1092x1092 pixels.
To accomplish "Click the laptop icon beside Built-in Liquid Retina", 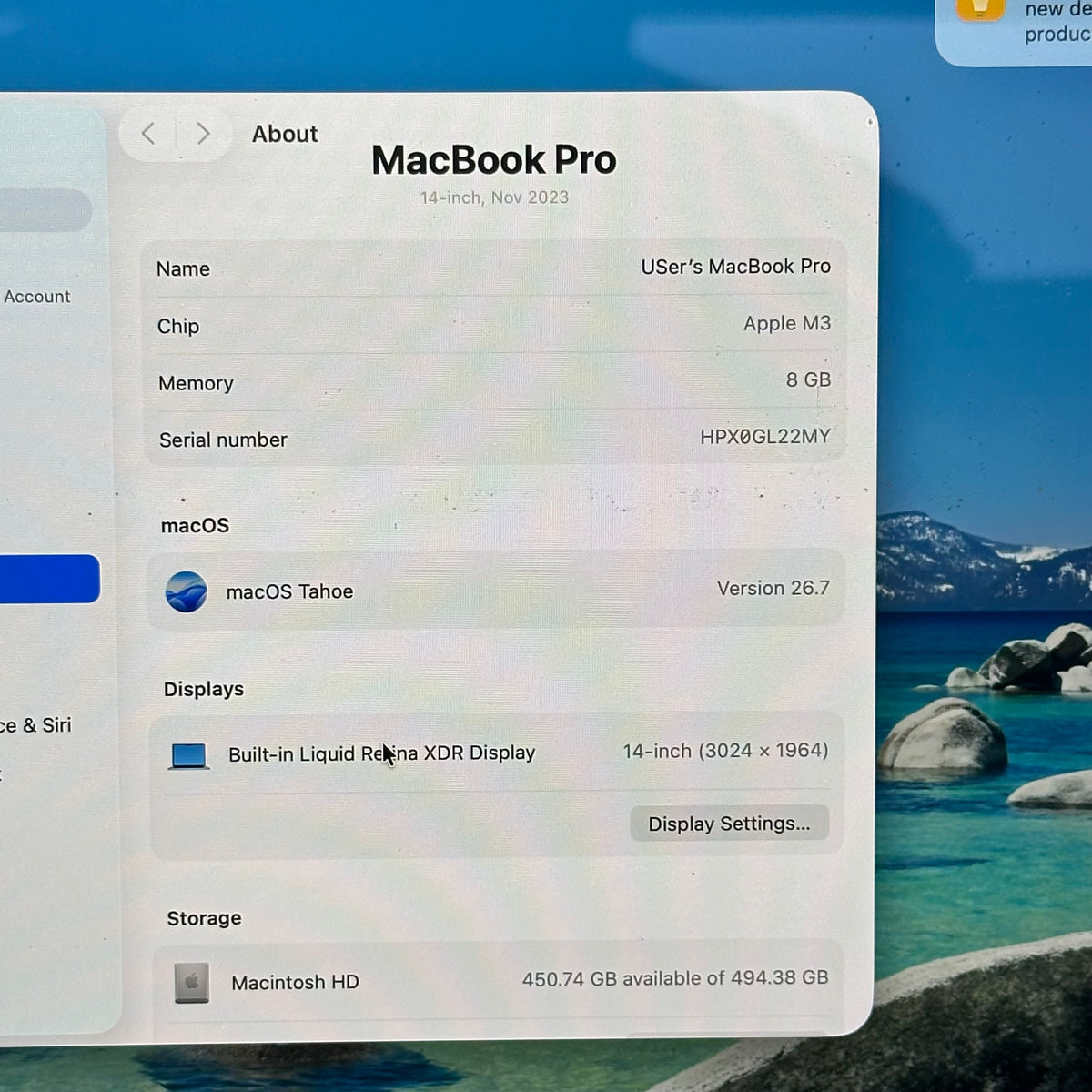I will click(x=189, y=755).
